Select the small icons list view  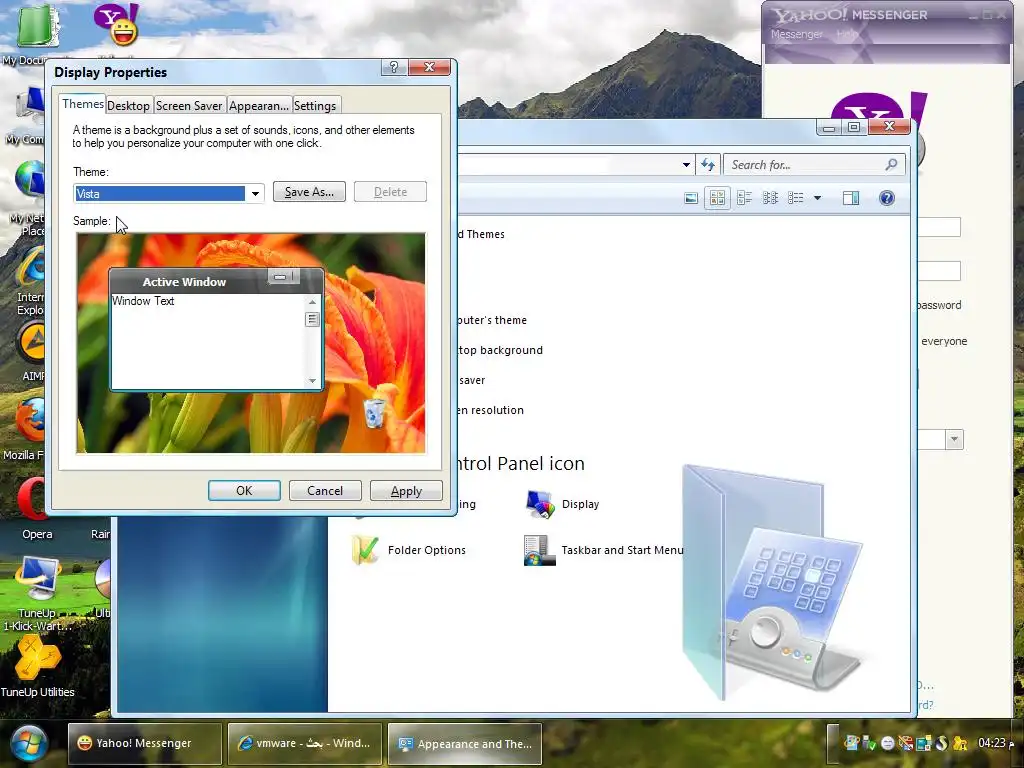(x=770, y=198)
